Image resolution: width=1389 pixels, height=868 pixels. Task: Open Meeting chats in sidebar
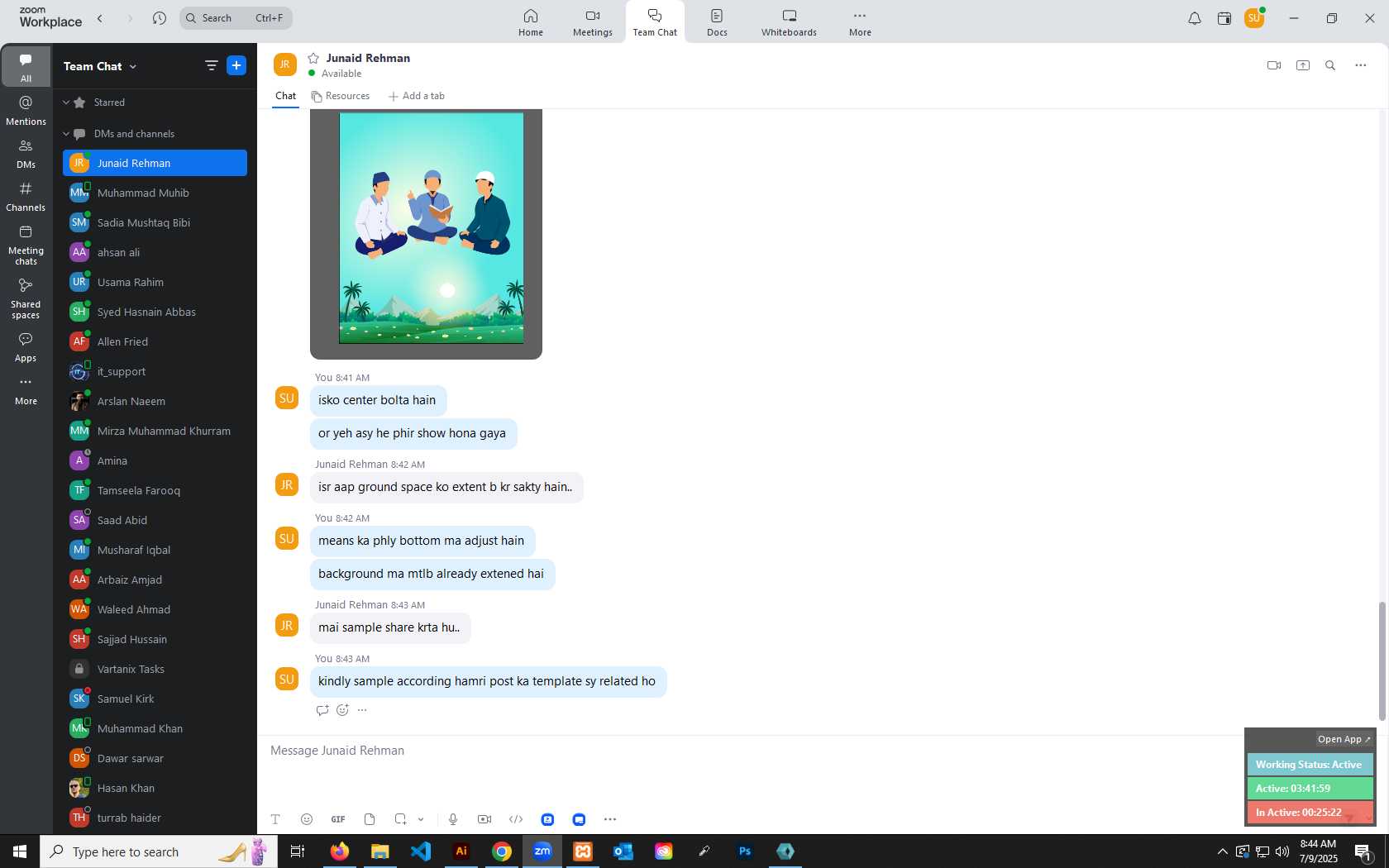coord(26,246)
